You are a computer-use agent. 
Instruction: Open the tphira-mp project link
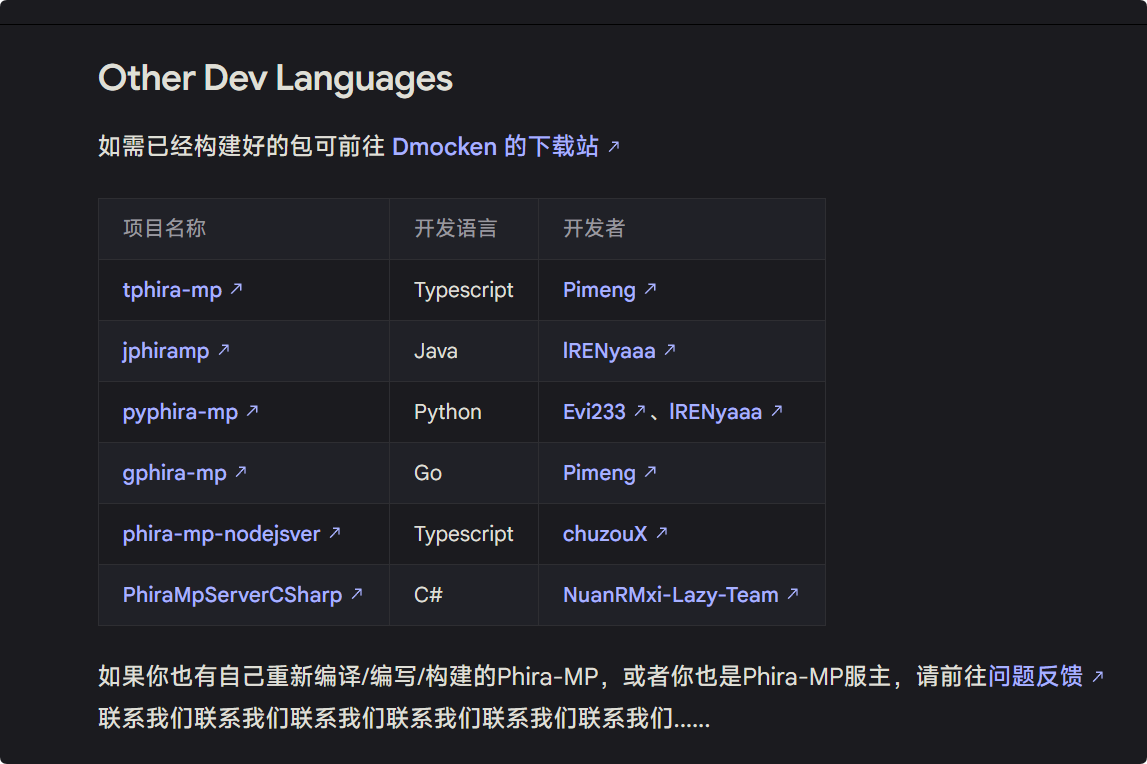tap(172, 290)
